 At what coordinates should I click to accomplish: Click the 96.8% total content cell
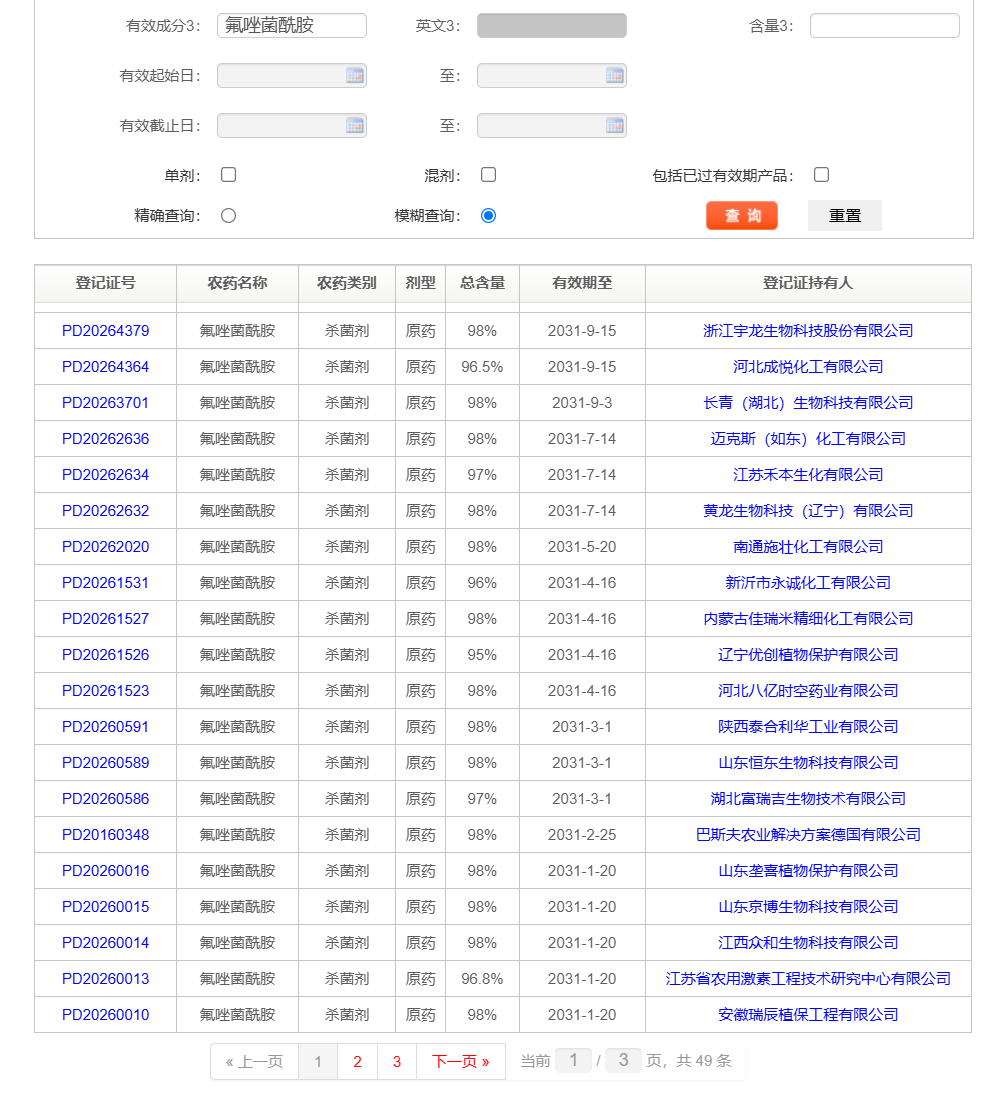pos(482,979)
